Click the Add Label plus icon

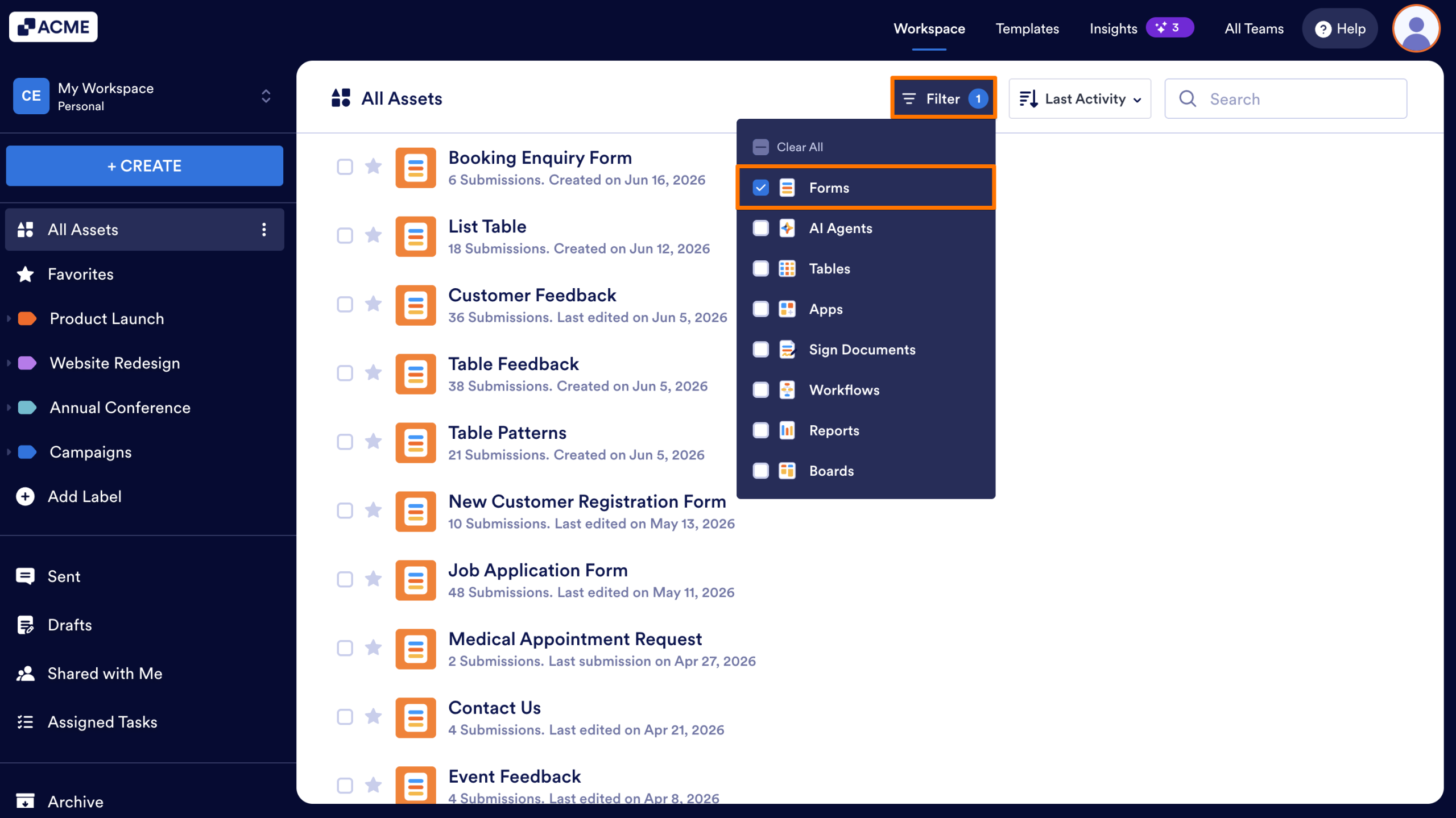pos(25,497)
